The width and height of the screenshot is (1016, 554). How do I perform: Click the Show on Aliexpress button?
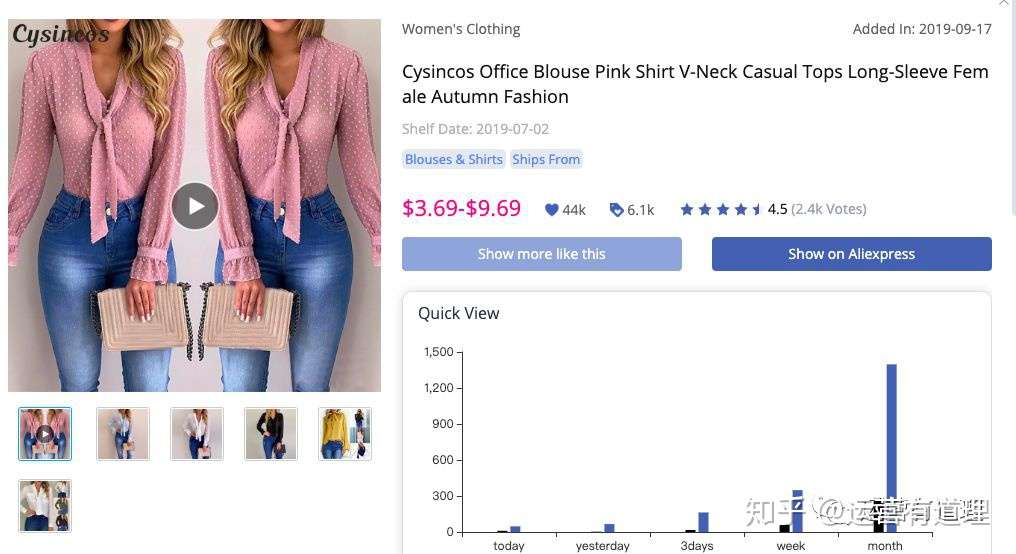851,254
